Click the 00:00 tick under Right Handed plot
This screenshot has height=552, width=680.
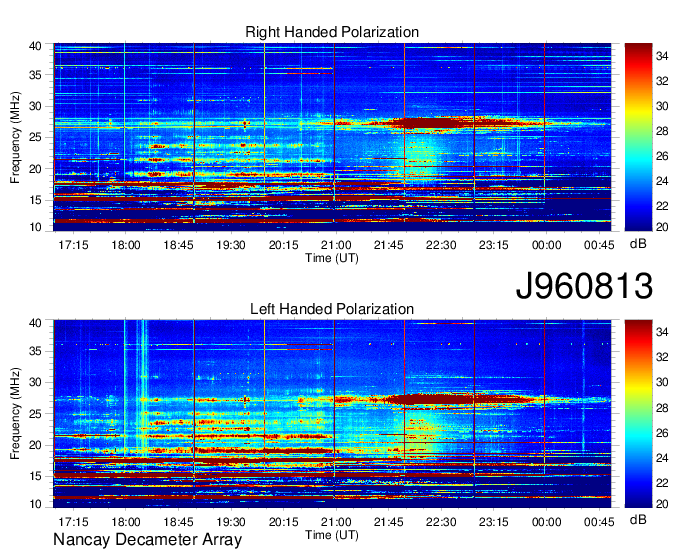tap(546, 245)
